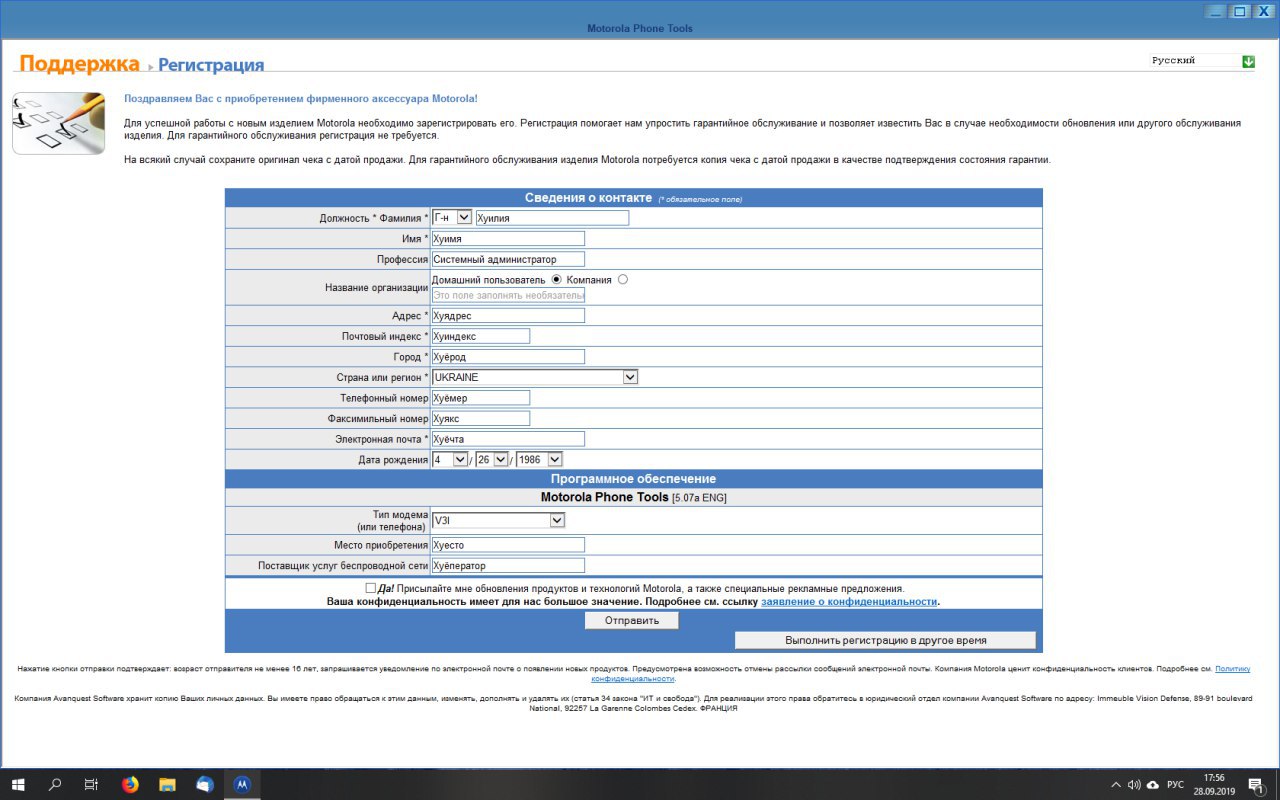
Task: Open Task View on taskbar
Action: coord(91,784)
